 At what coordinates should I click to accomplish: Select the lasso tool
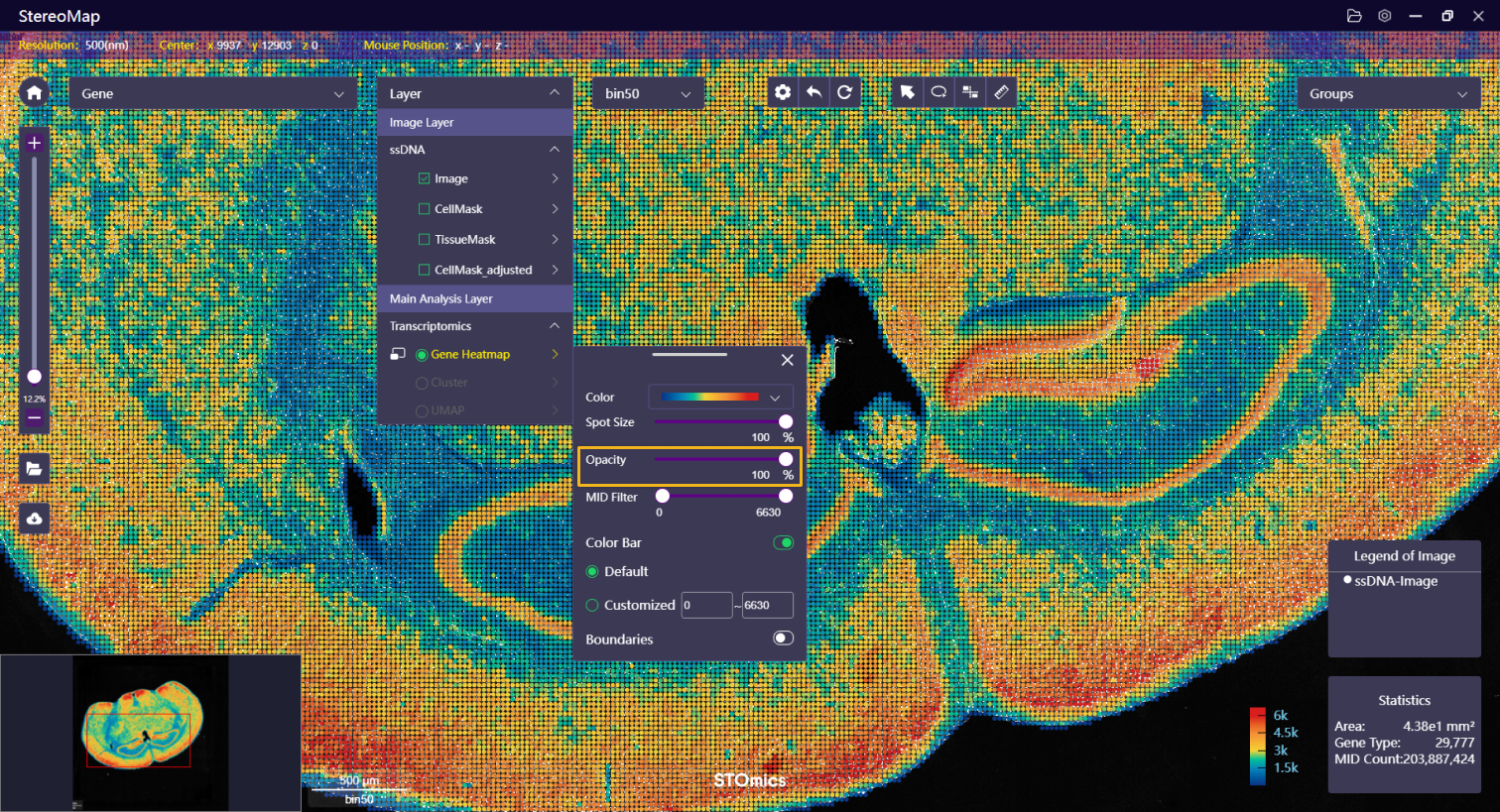click(938, 92)
